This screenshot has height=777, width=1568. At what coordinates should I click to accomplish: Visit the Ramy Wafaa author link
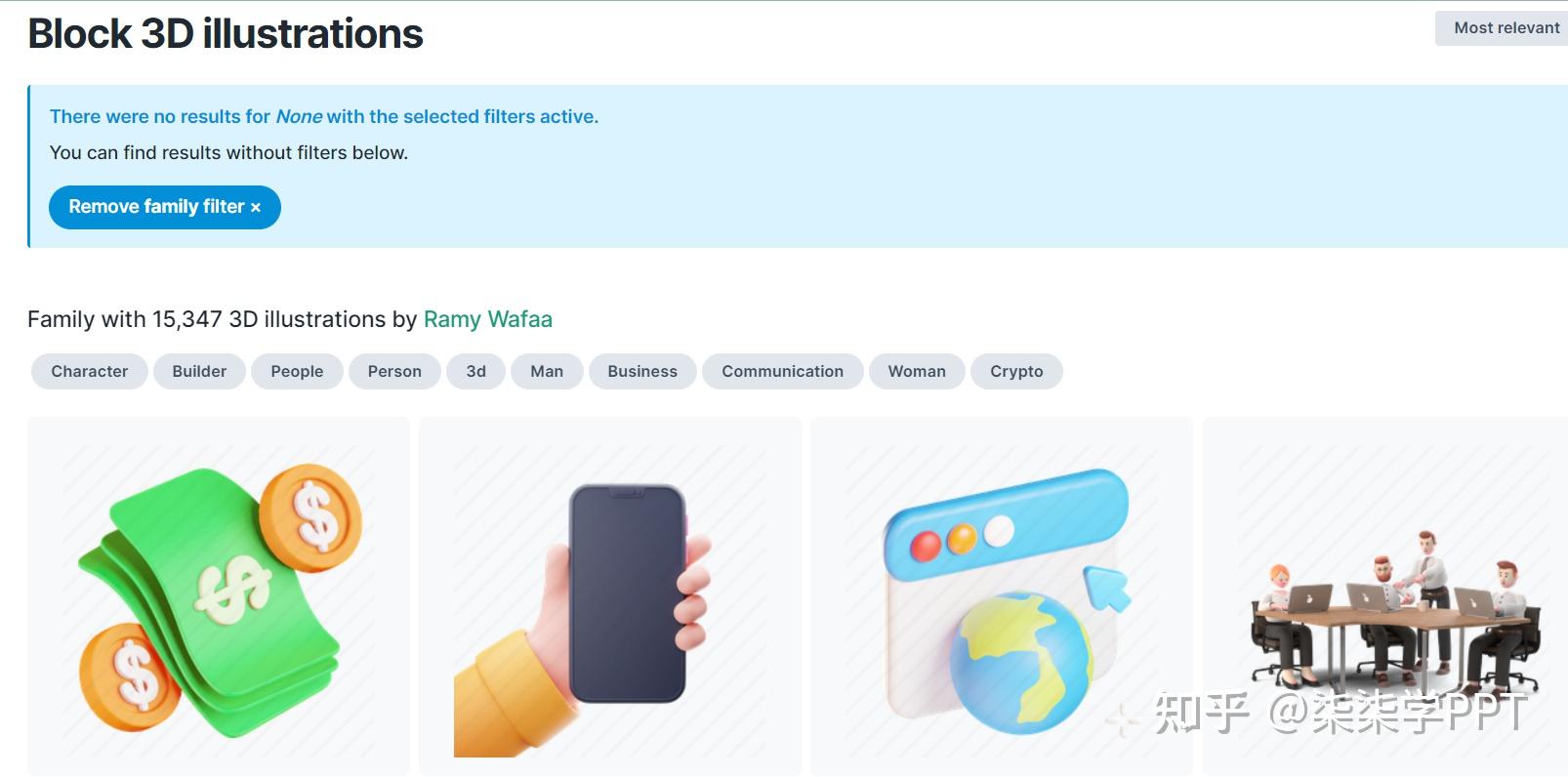pyautogui.click(x=488, y=319)
